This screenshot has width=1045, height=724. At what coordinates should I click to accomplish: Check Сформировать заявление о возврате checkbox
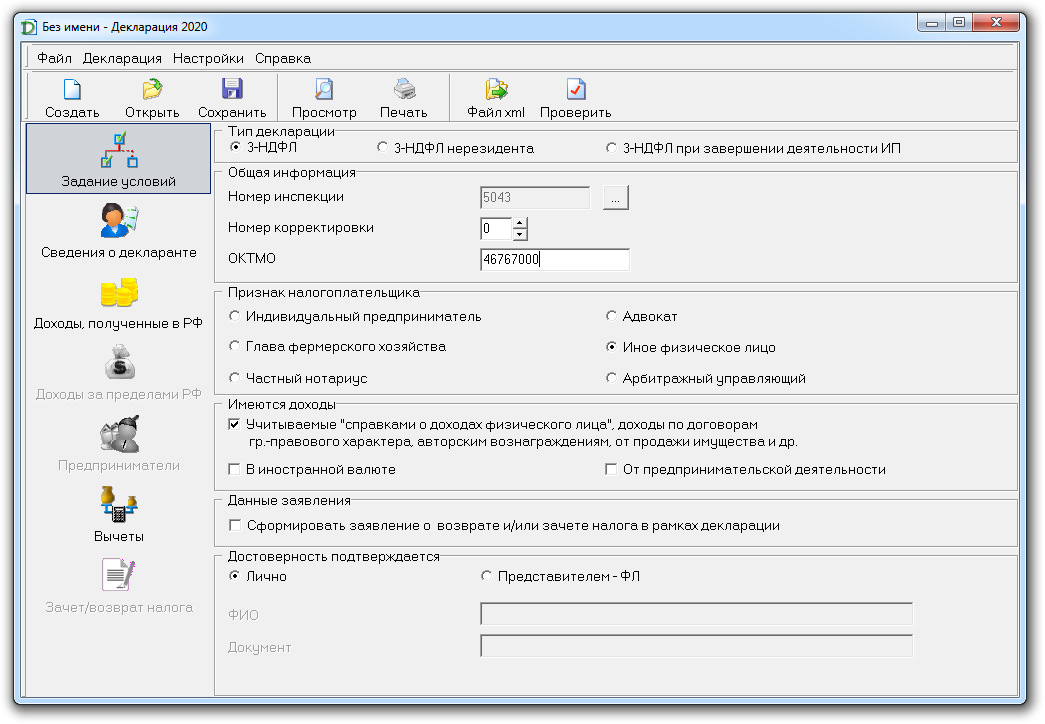(235, 525)
